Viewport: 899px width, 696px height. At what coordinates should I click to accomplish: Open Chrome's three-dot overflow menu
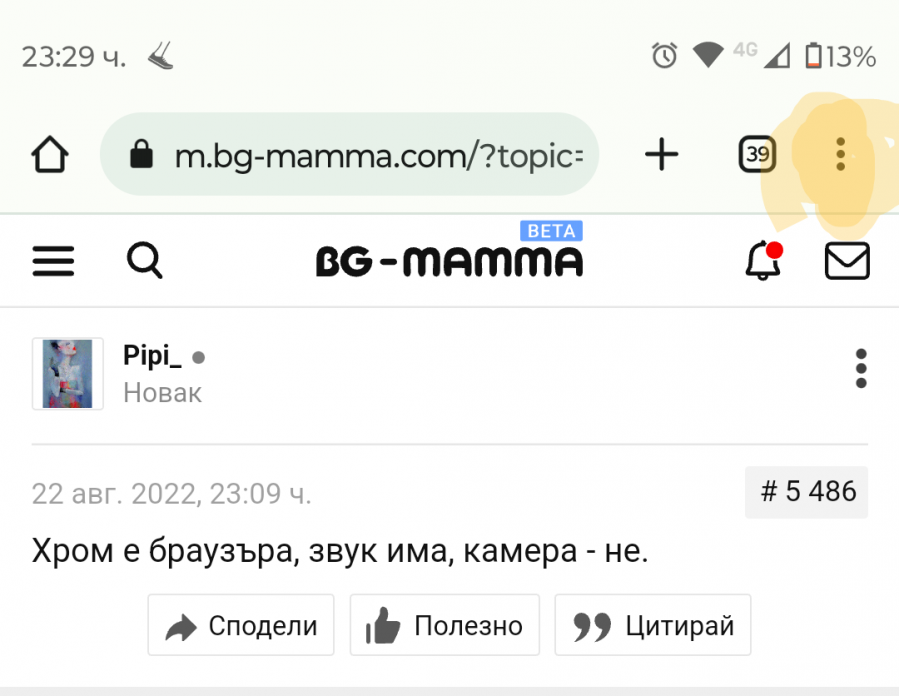pos(840,154)
